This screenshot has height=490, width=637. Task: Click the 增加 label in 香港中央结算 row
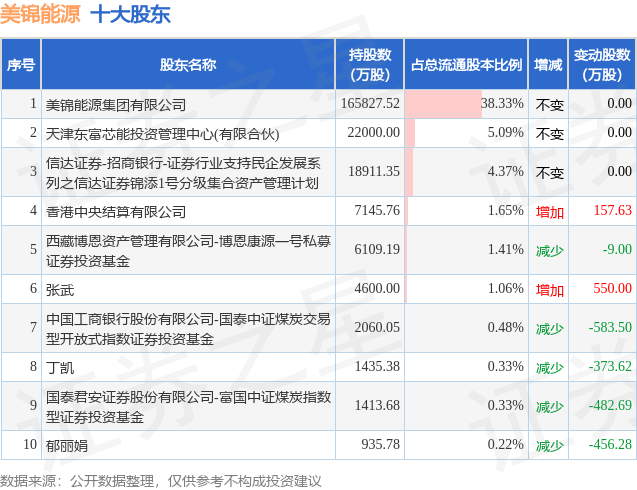click(550, 212)
